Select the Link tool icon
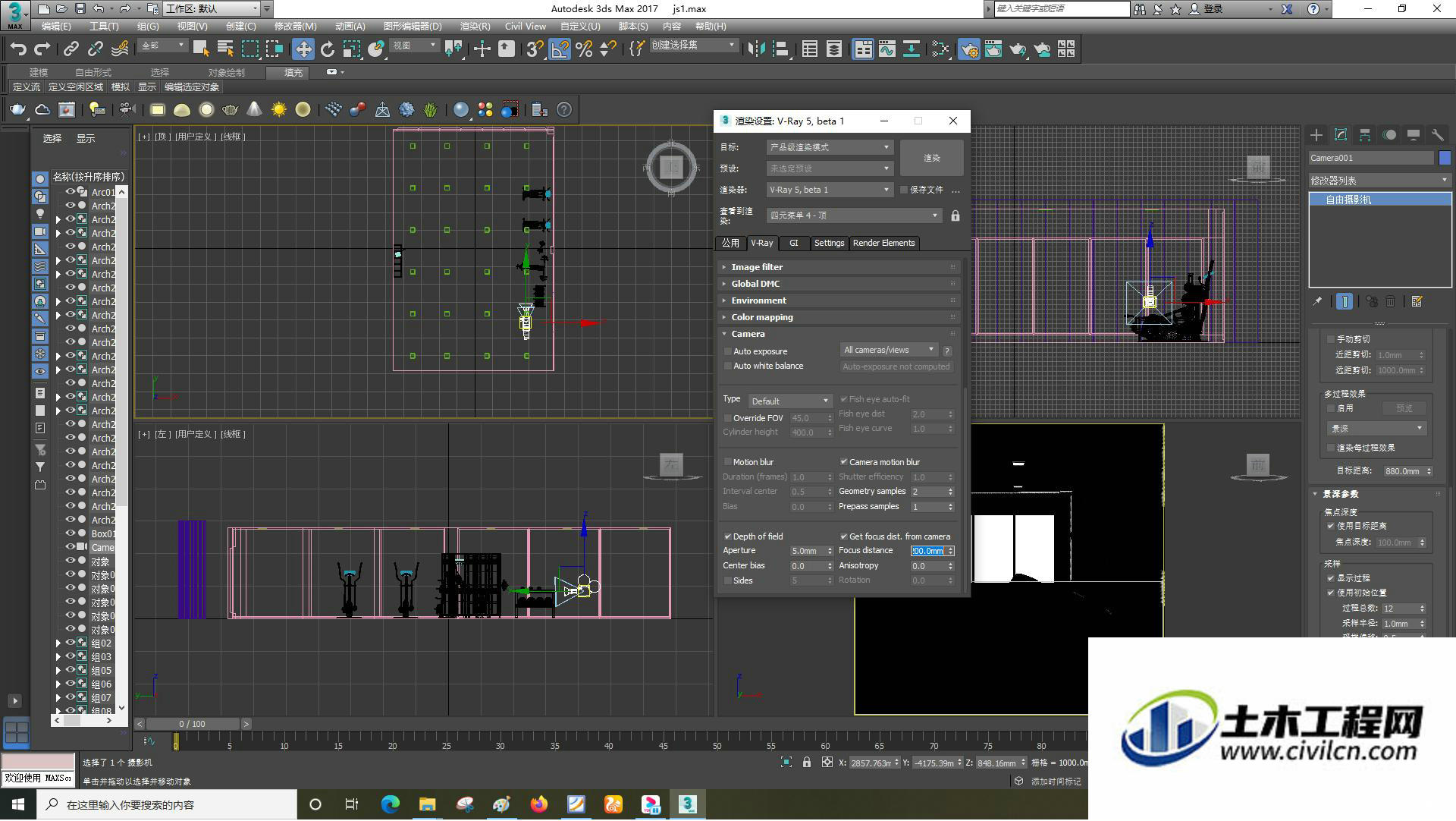Viewport: 1456px width, 821px height. coord(71,49)
